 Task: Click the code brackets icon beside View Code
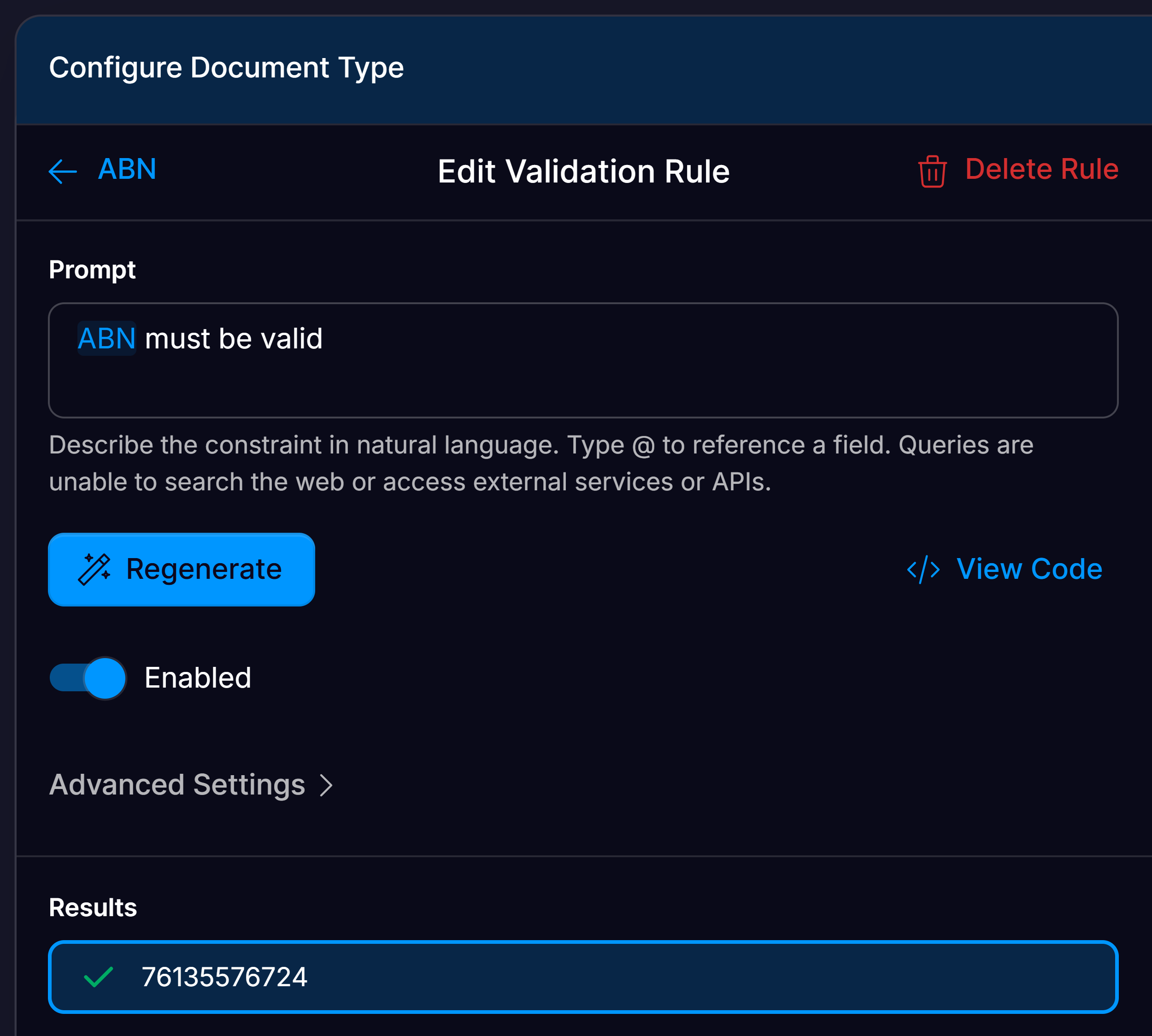coord(922,569)
